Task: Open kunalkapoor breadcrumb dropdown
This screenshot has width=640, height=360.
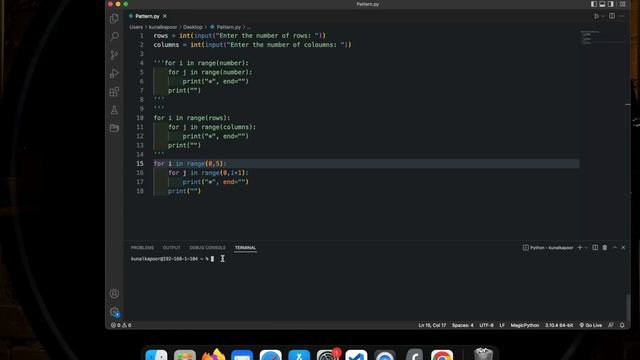Action: (x=163, y=27)
